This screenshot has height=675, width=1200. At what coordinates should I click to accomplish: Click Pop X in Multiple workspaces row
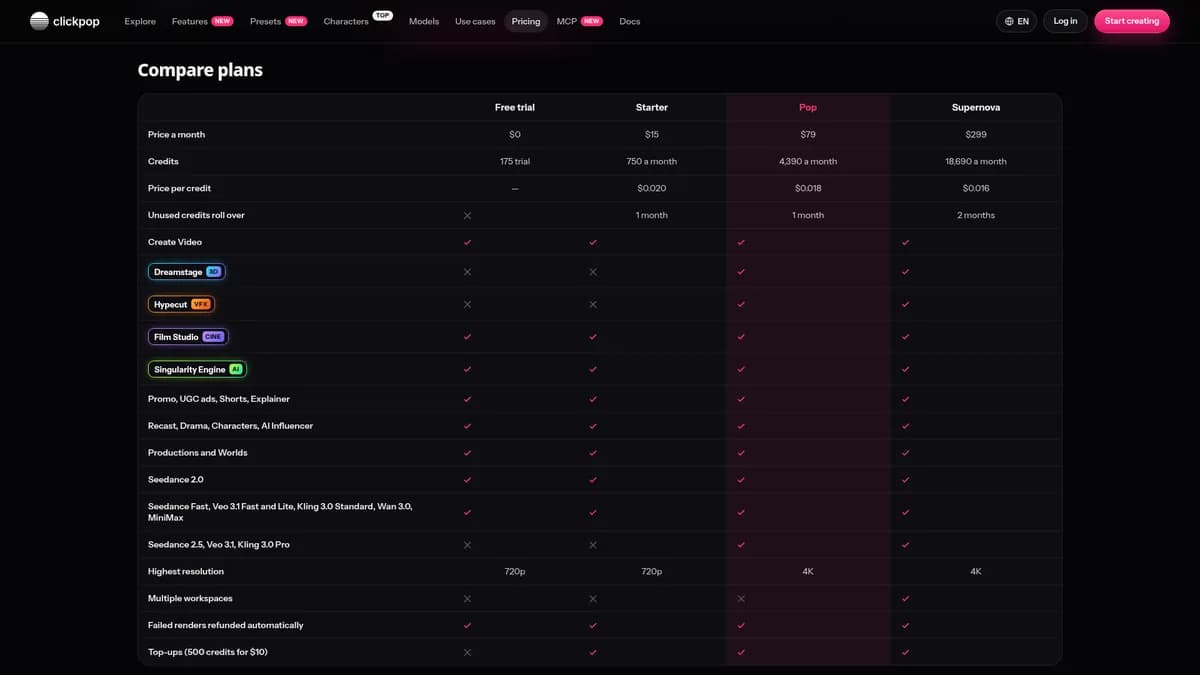741,599
